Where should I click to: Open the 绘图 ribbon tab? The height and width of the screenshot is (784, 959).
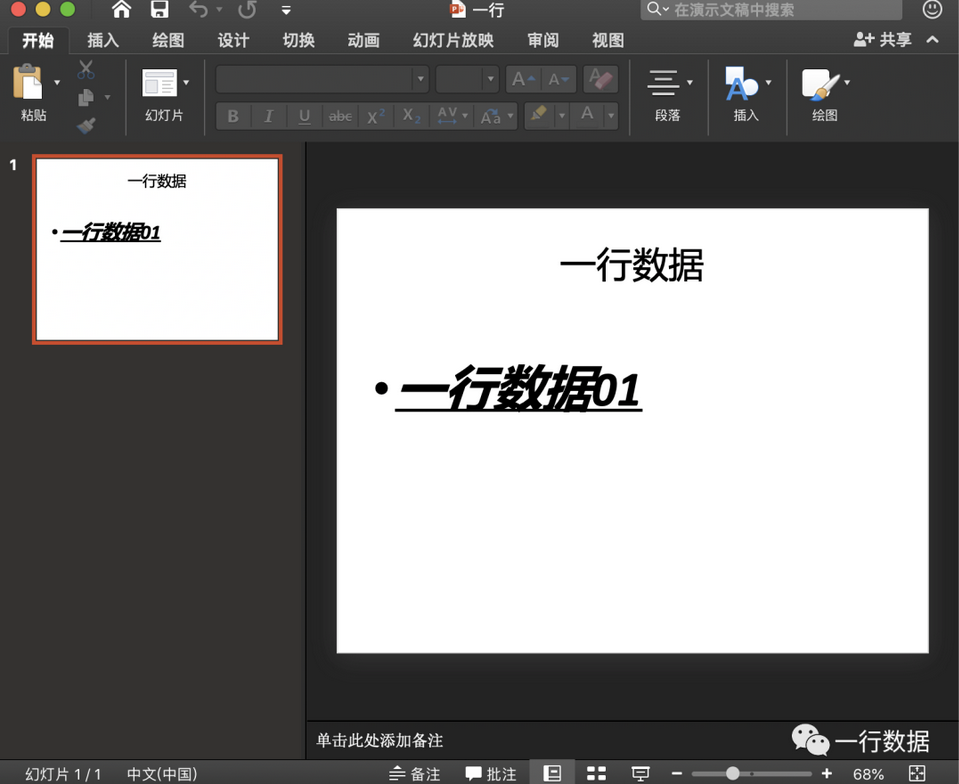(168, 40)
